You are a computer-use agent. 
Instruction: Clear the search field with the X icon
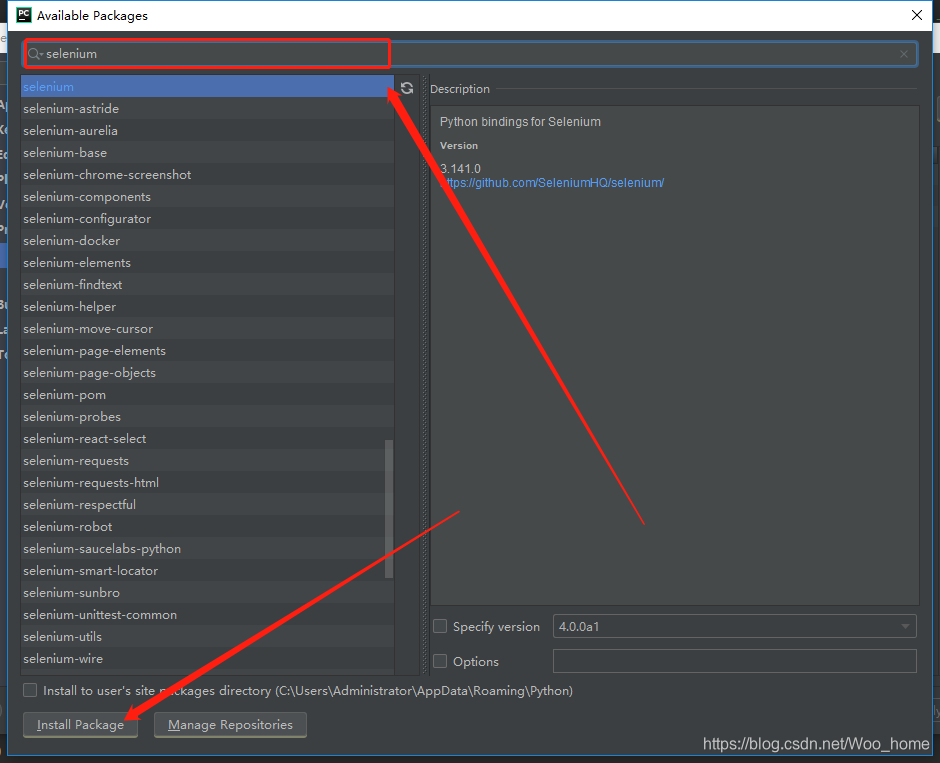coord(903,54)
